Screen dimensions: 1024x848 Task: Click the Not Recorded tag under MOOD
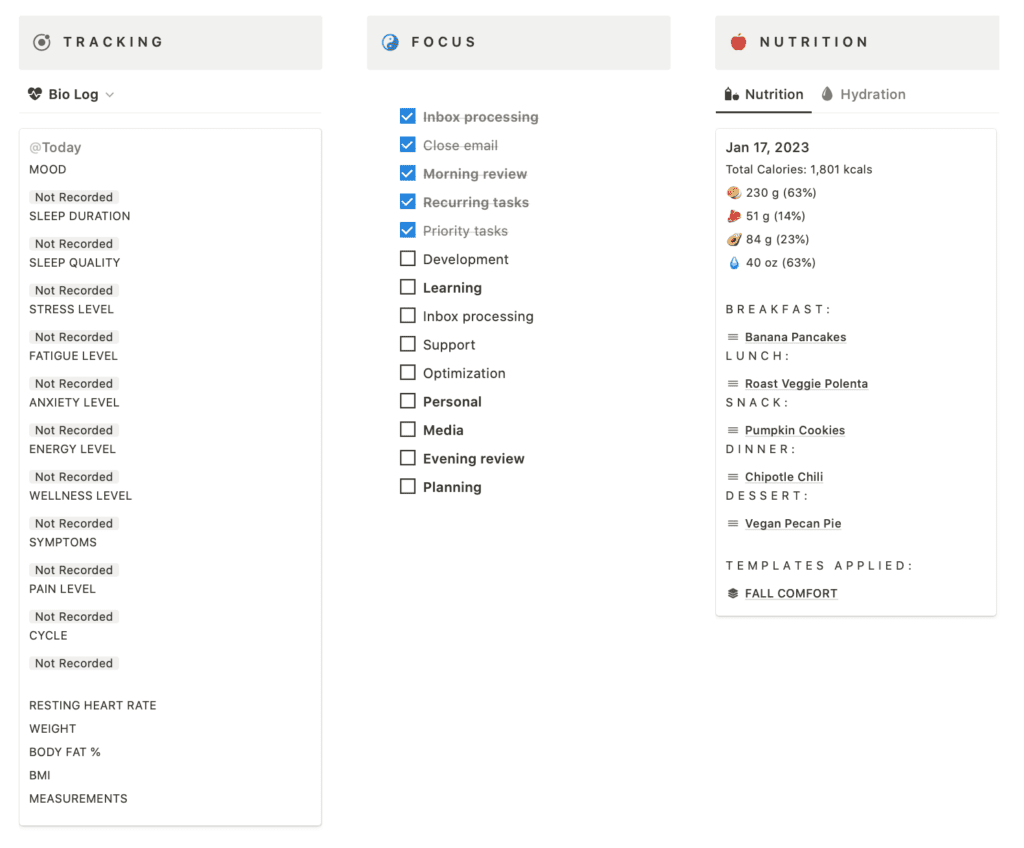[x=73, y=197]
